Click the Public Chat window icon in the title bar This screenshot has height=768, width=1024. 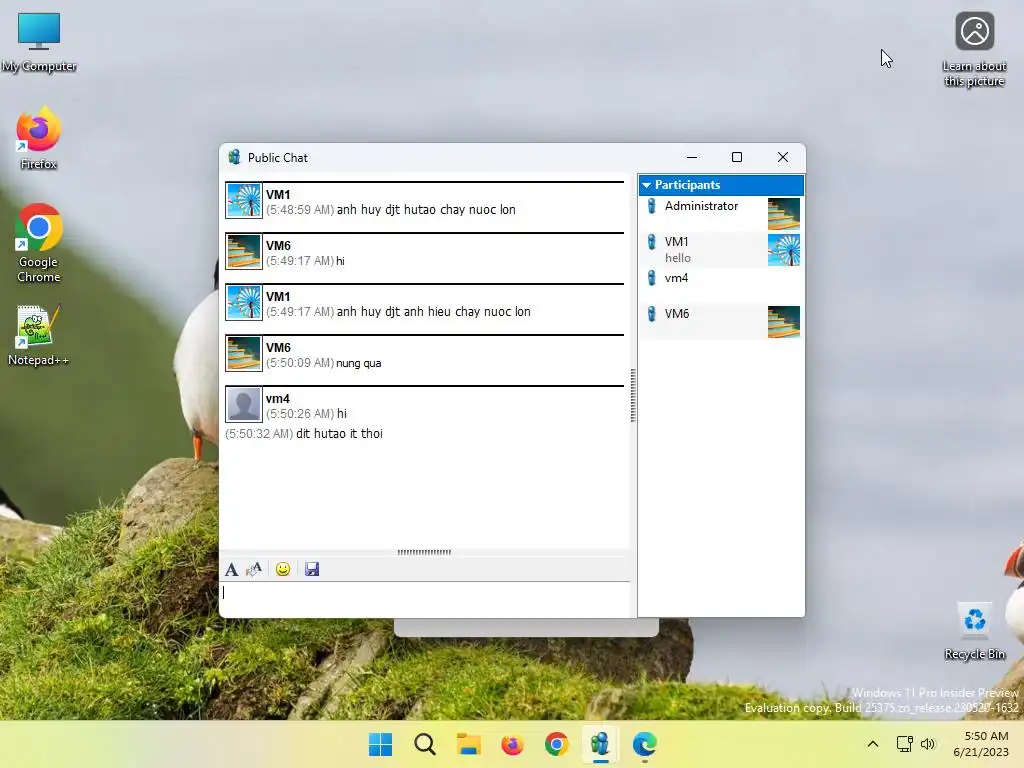(234, 157)
